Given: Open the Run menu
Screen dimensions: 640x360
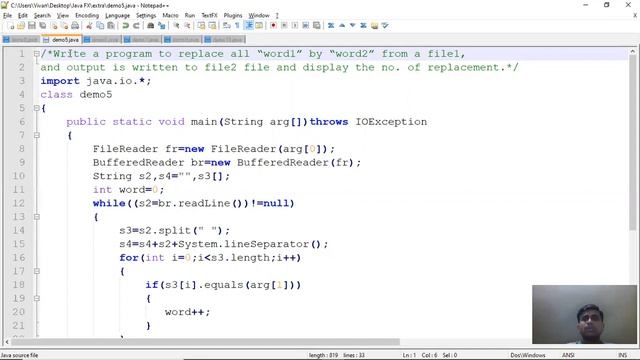Looking at the screenshot, I should [x=190, y=16].
